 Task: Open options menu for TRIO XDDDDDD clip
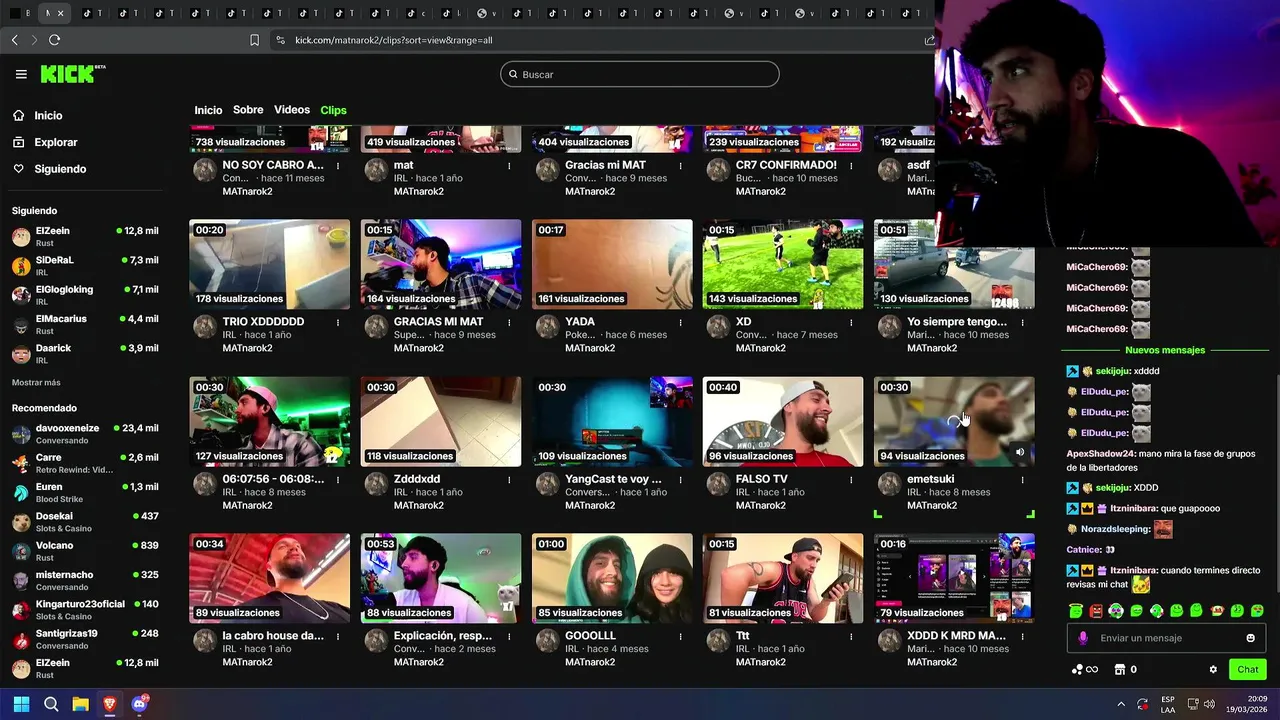tap(338, 323)
